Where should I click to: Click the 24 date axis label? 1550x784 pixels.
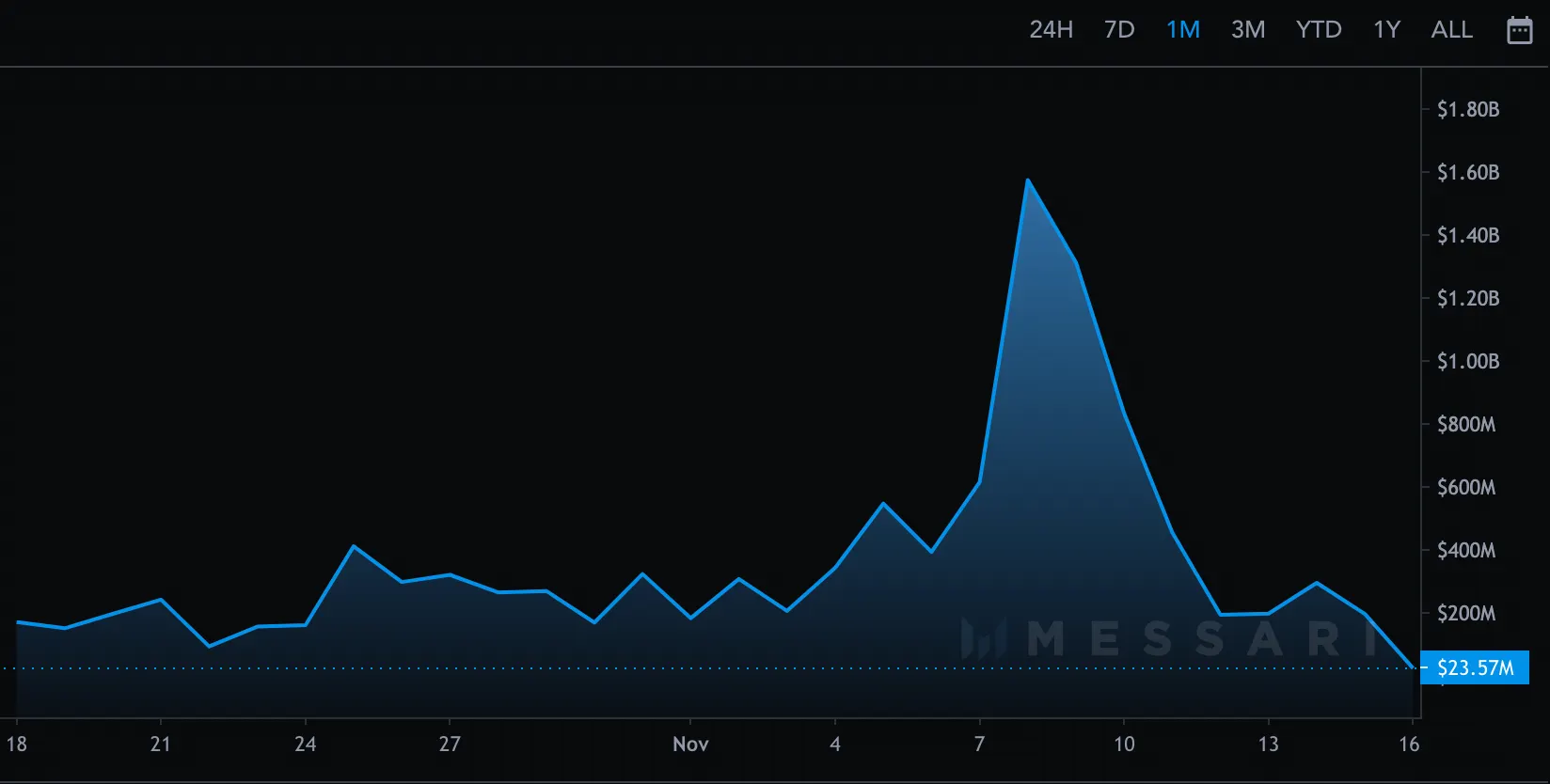tap(305, 745)
